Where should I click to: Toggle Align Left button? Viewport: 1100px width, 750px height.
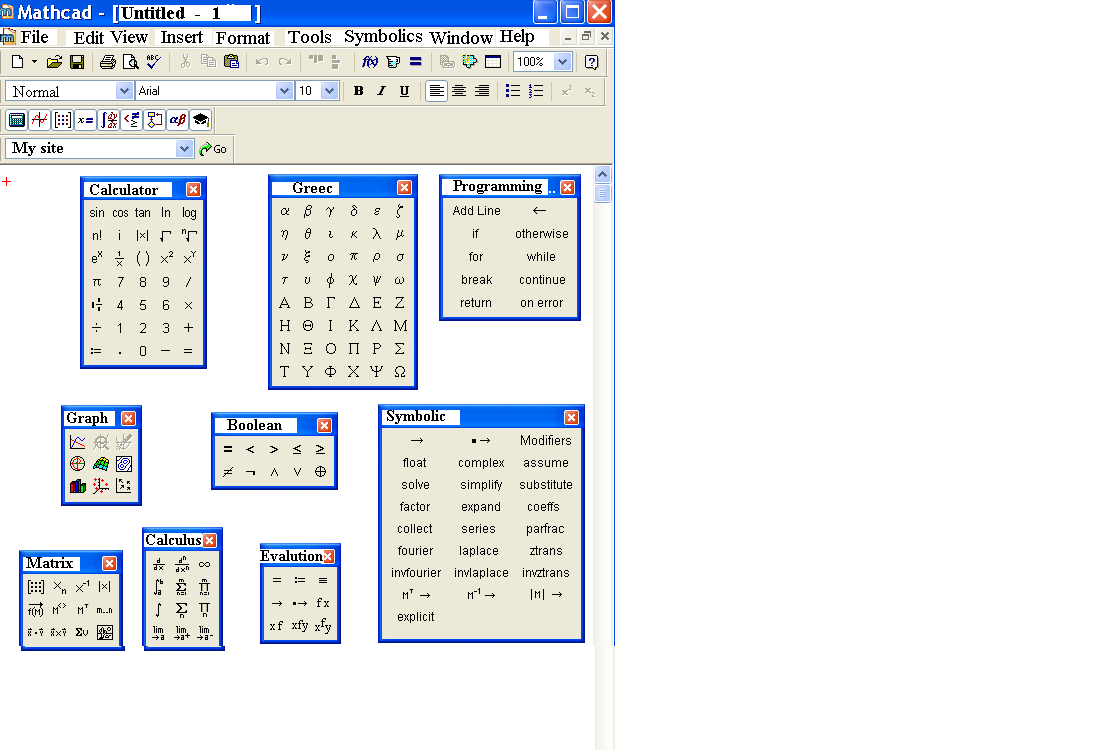pyautogui.click(x=436, y=91)
